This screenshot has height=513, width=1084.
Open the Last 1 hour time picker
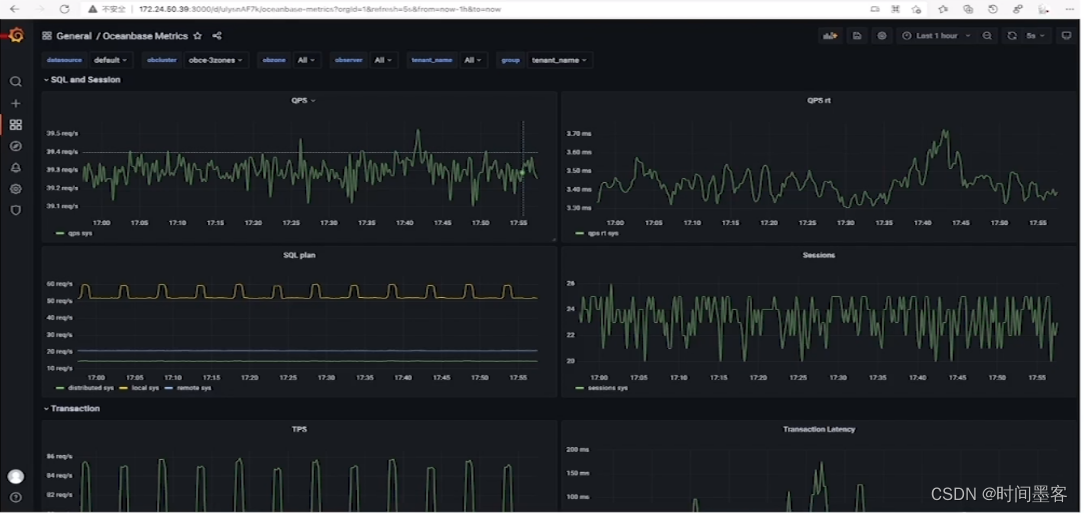click(x=937, y=36)
